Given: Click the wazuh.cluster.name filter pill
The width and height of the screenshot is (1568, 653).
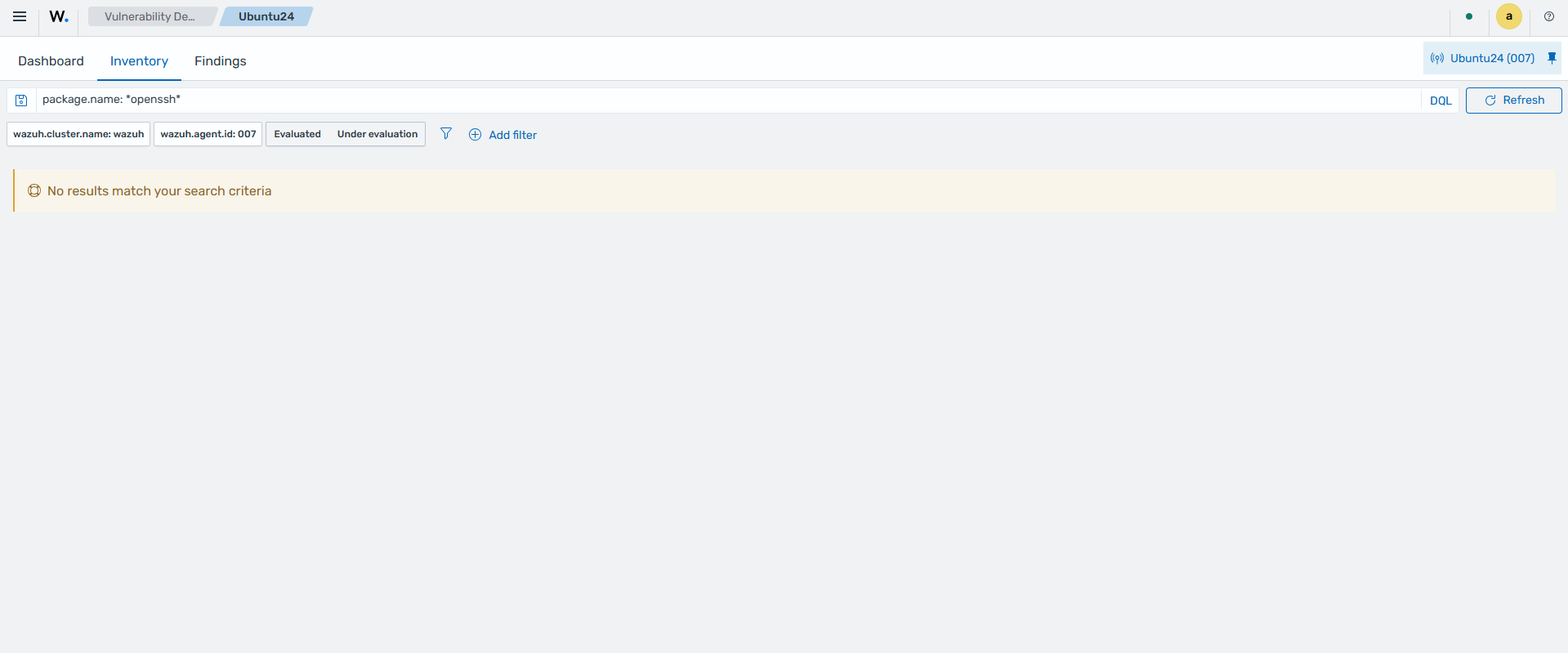Looking at the screenshot, I should pyautogui.click(x=78, y=134).
